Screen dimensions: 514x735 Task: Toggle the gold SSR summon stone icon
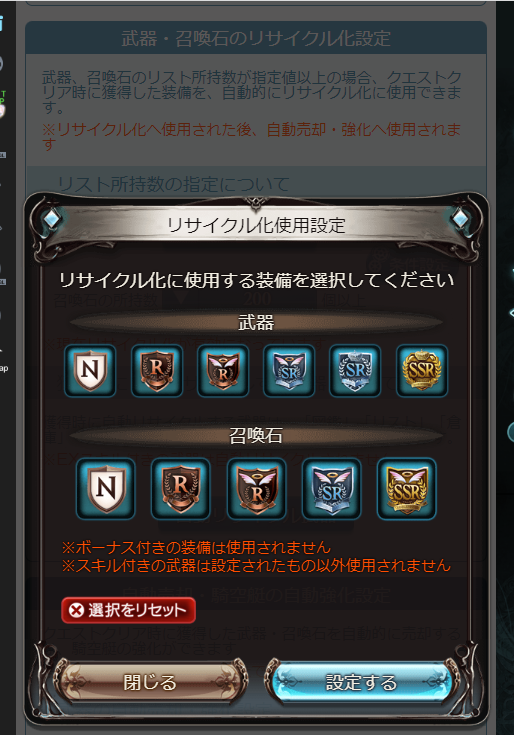tap(407, 488)
